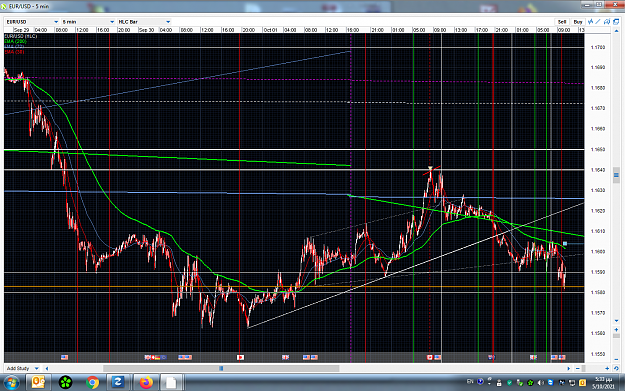This screenshot has width=625, height=391.
Task: Click the minus button of the time zoom slider
Action: (578, 369)
